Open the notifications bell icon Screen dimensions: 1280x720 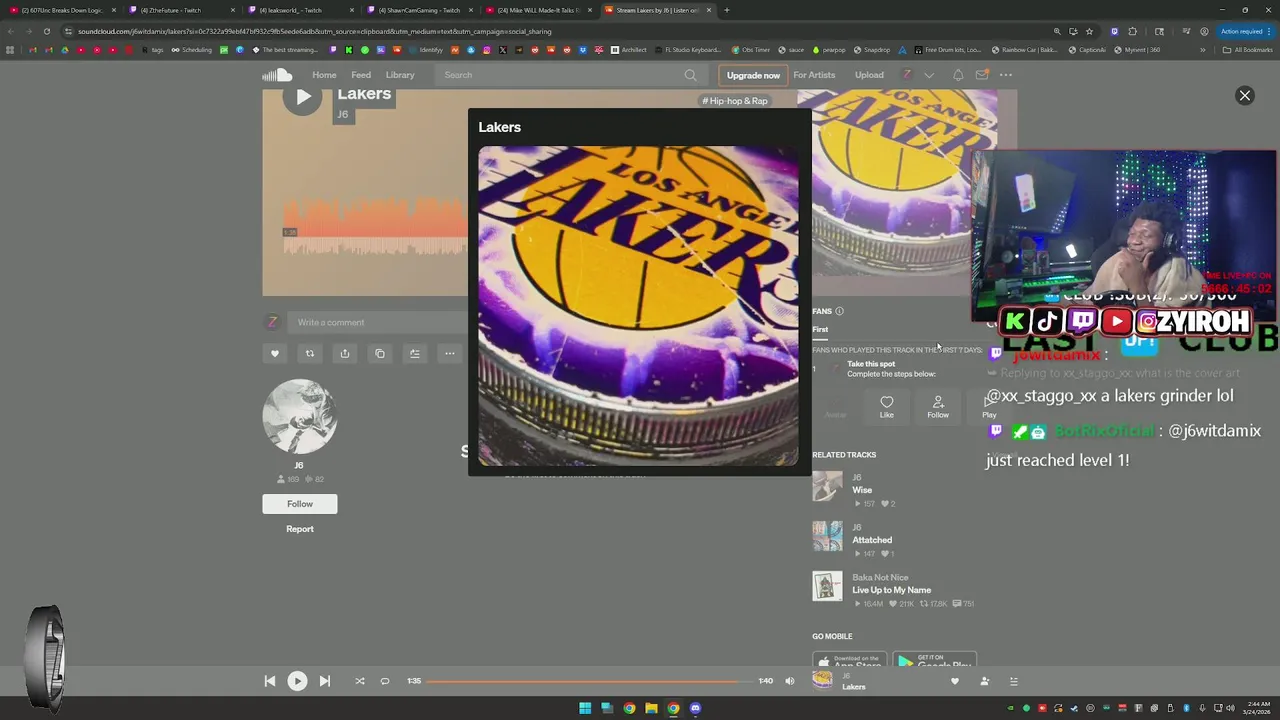[x=958, y=75]
